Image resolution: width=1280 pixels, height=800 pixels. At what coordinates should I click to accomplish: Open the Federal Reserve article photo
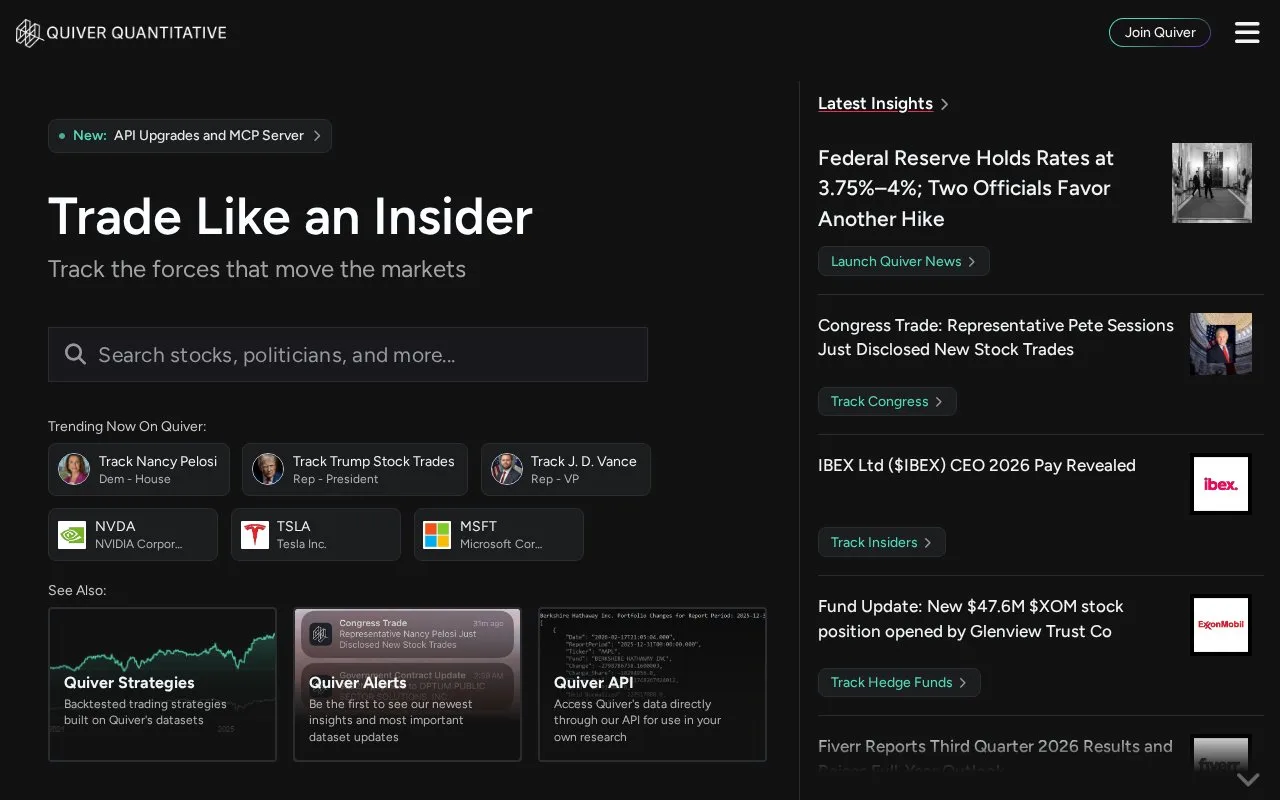[1212, 183]
